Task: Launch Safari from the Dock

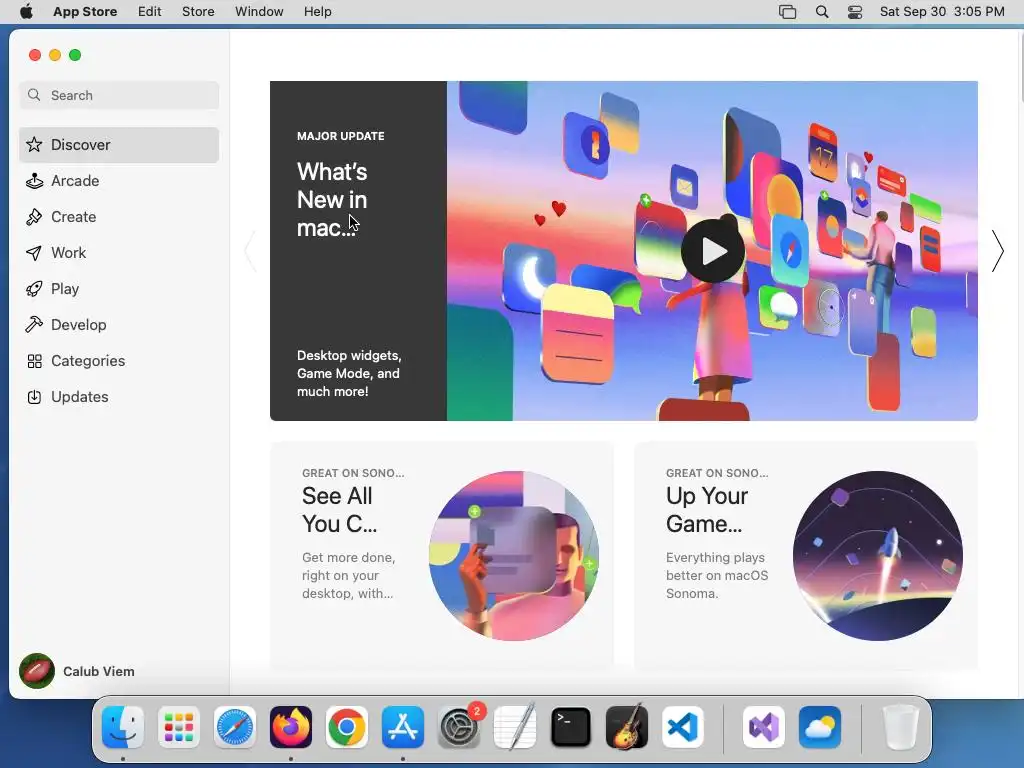Action: click(235, 727)
